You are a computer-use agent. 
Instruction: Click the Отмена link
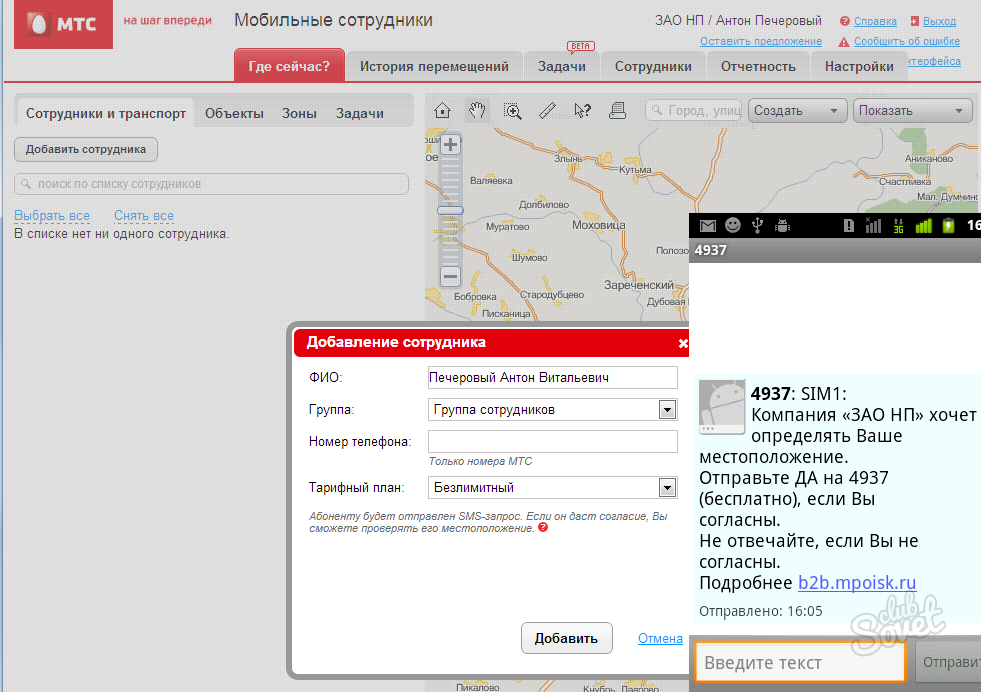tap(660, 639)
